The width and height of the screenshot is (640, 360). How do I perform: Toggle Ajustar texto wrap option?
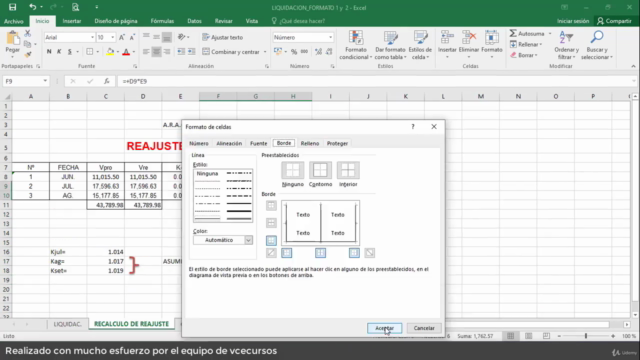tap(222, 37)
